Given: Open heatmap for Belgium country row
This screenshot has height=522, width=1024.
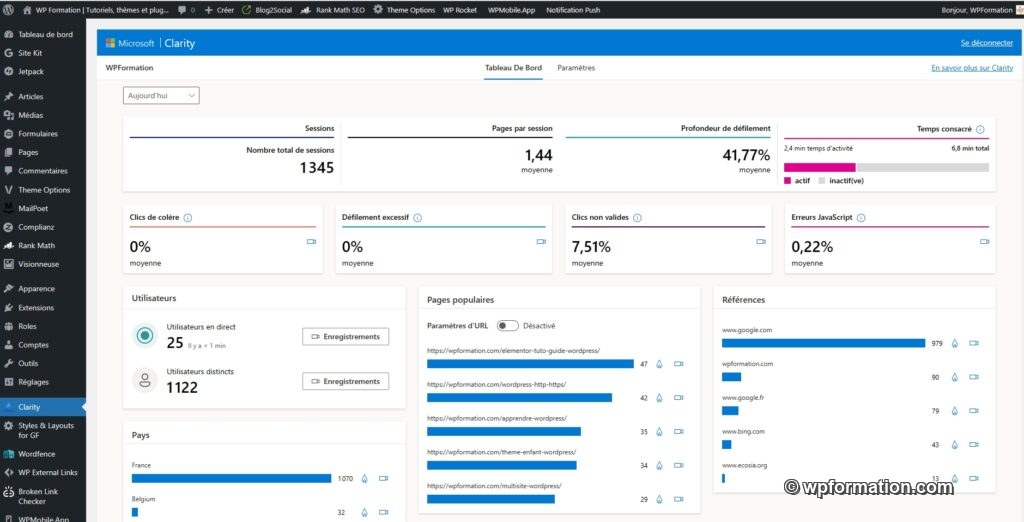Looking at the screenshot, I should point(364,512).
